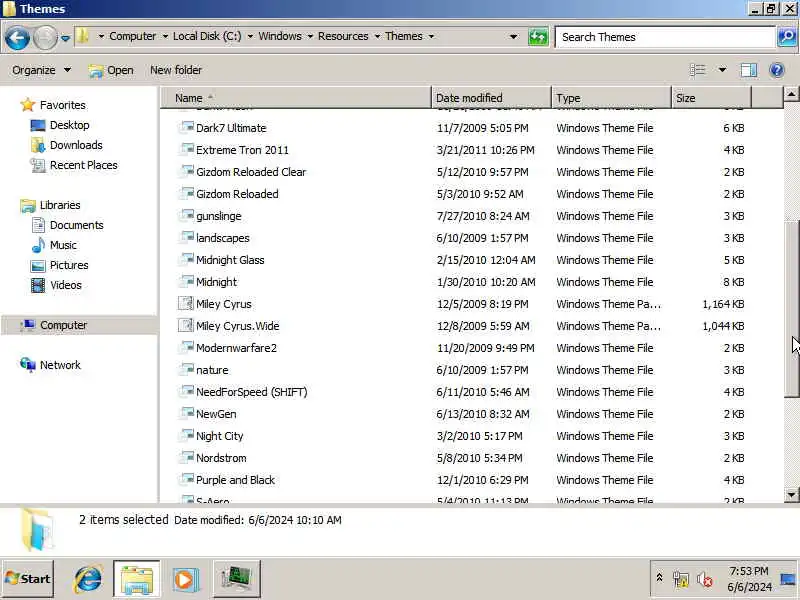Click the NewGen file name
The height and width of the screenshot is (600, 800).
click(x=216, y=414)
